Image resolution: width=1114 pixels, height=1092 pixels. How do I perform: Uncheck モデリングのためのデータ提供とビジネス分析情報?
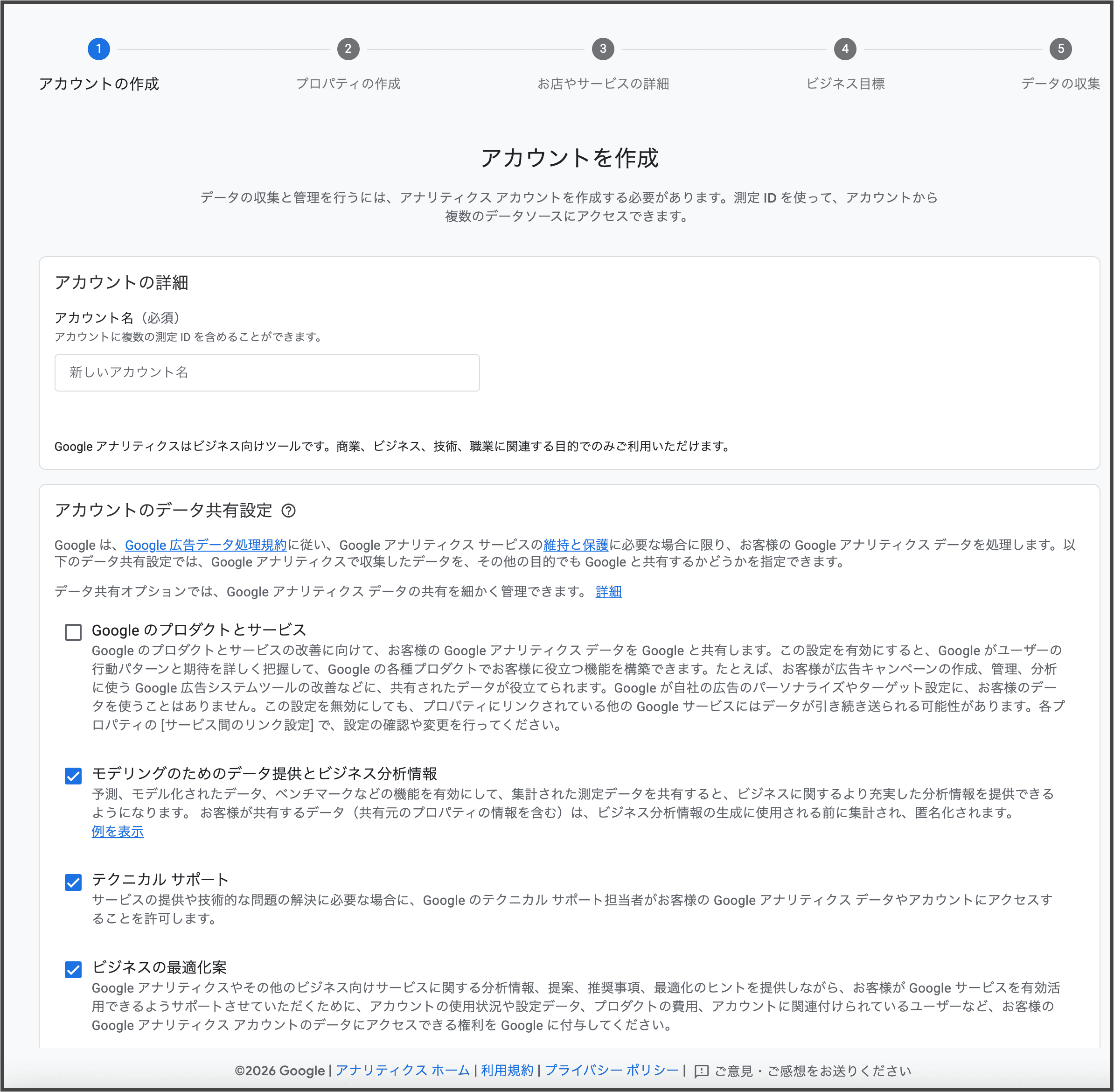[73, 776]
